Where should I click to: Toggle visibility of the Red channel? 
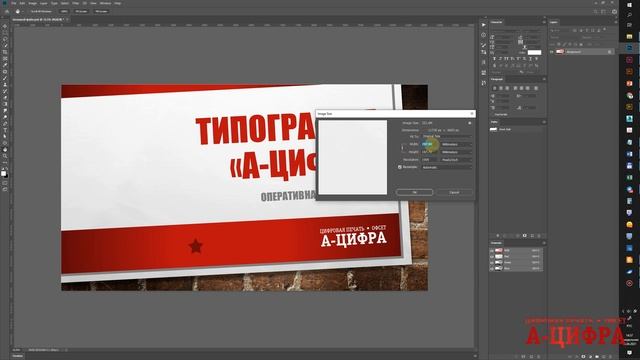click(x=491, y=256)
